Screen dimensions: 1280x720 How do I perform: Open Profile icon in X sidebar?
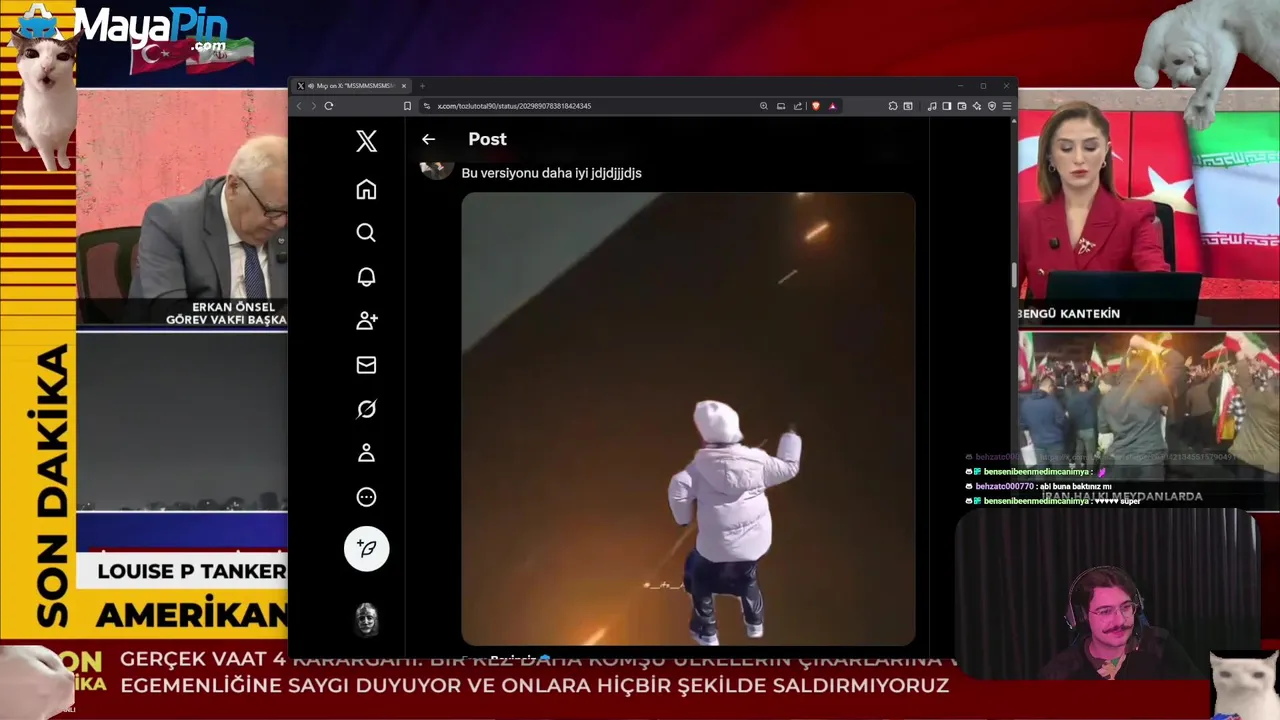(366, 453)
